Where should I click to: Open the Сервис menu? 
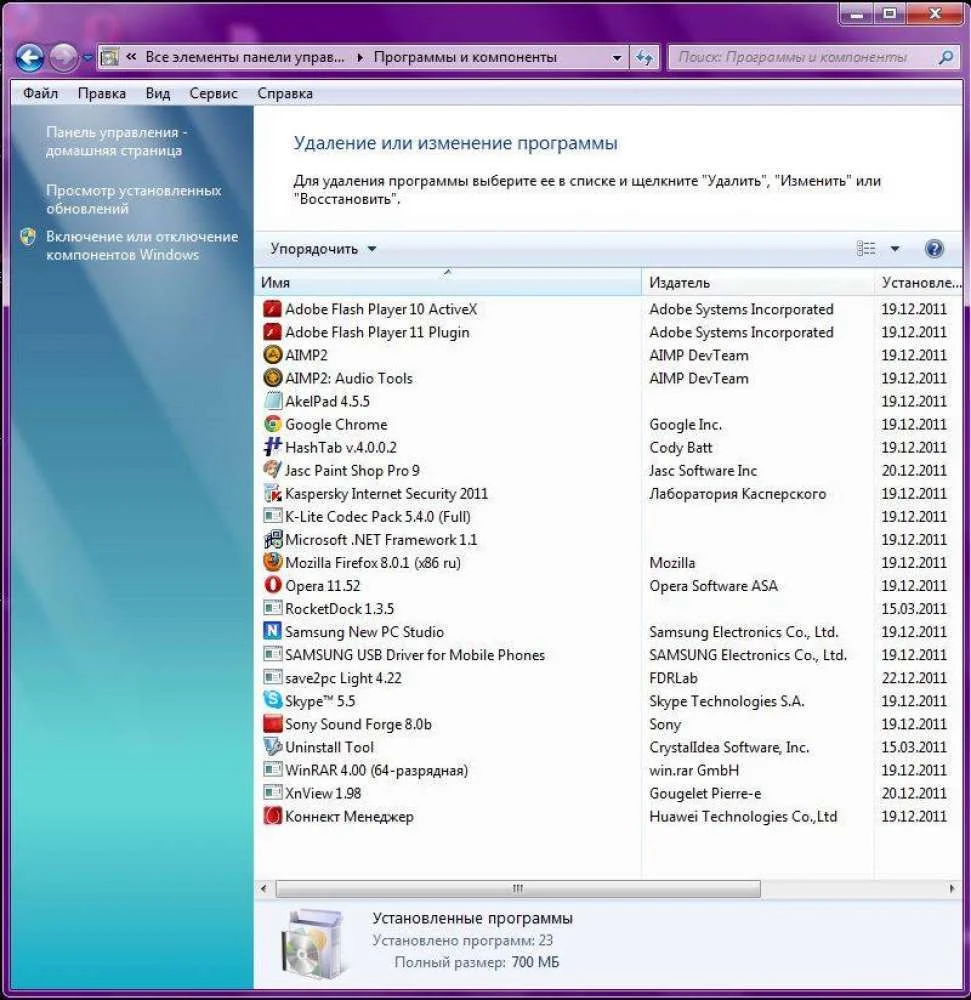(214, 93)
